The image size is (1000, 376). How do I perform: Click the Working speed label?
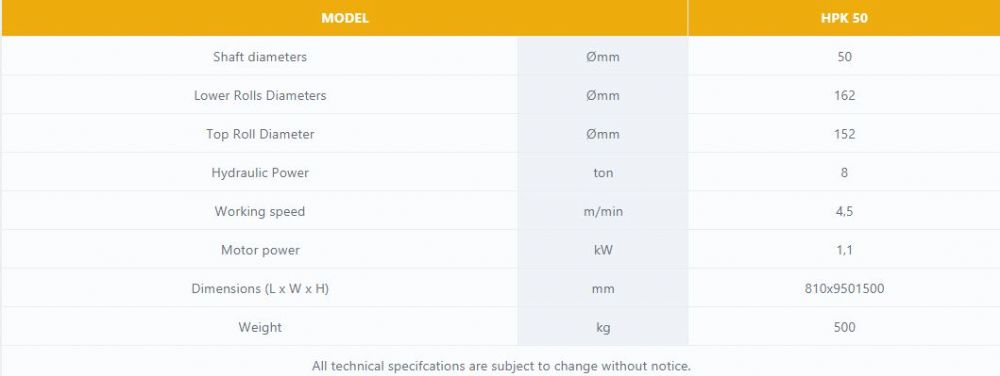coord(260,212)
